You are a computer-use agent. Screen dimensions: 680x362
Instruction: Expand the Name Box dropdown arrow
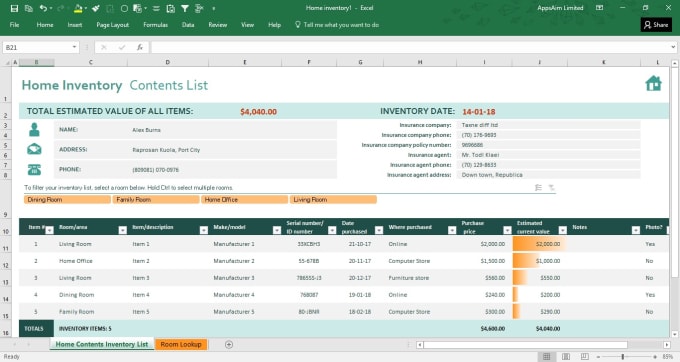pyautogui.click(x=74, y=47)
